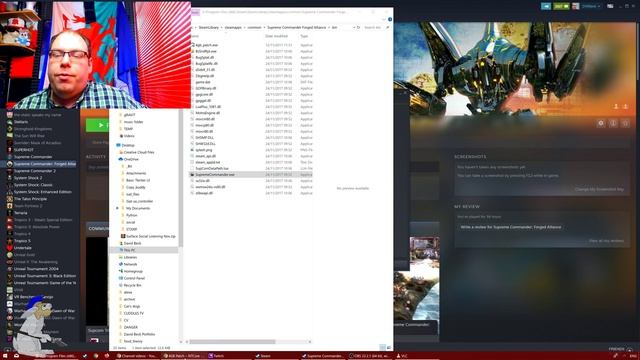Select steam_appid.txt in the file list
Image resolution: width=640 pixels, height=360 pixels.
(x=208, y=162)
